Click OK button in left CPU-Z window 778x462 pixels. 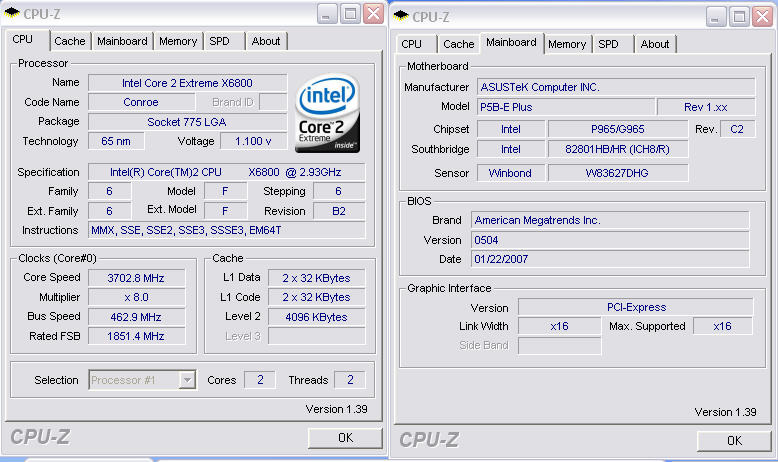point(345,438)
